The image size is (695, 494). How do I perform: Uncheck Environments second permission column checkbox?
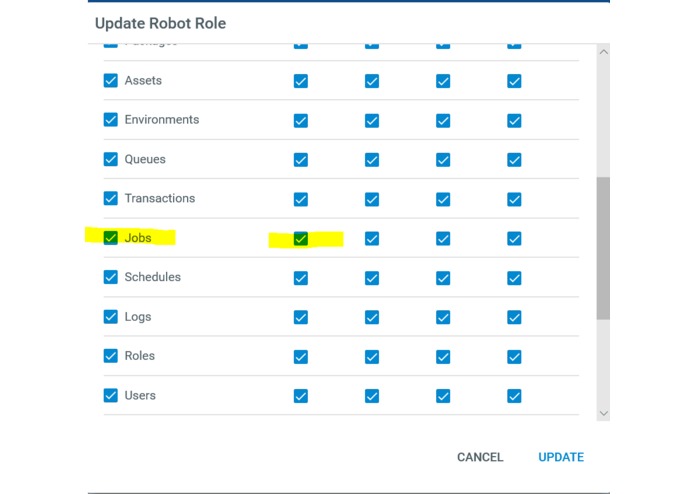coord(372,121)
